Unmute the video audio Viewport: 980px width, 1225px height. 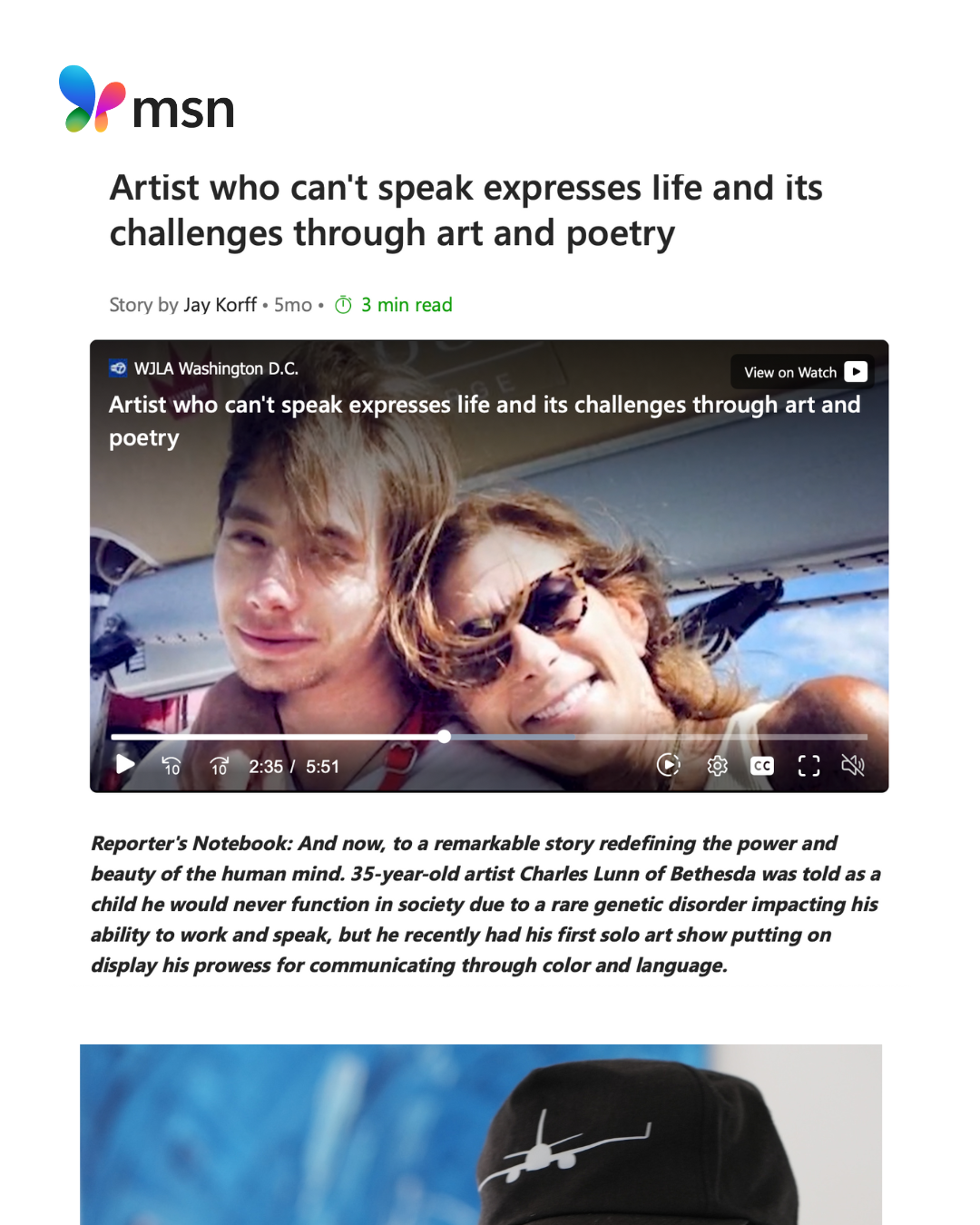tap(853, 766)
